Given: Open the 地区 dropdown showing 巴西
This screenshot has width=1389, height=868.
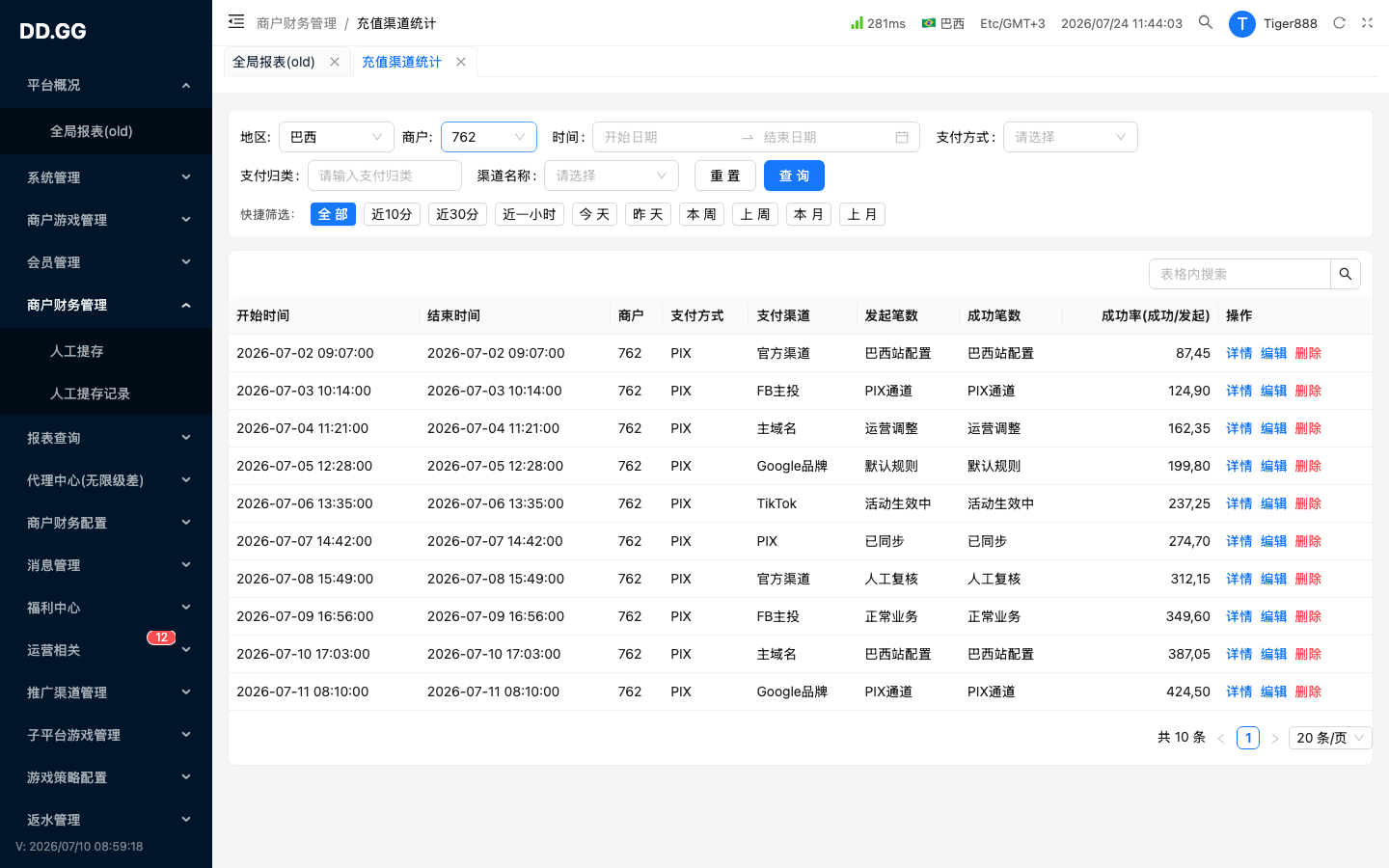Looking at the screenshot, I should coord(337,137).
